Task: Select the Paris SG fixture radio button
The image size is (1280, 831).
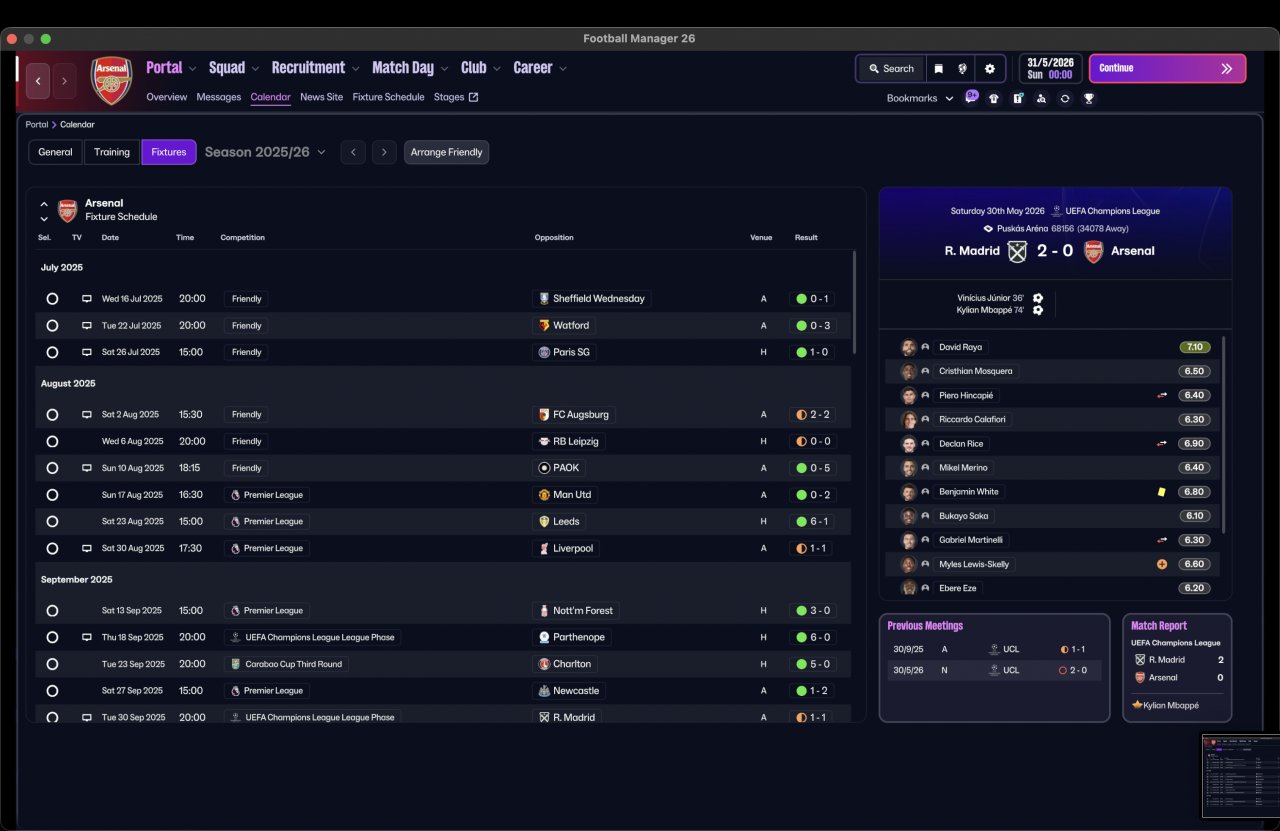Action: [x=52, y=353]
